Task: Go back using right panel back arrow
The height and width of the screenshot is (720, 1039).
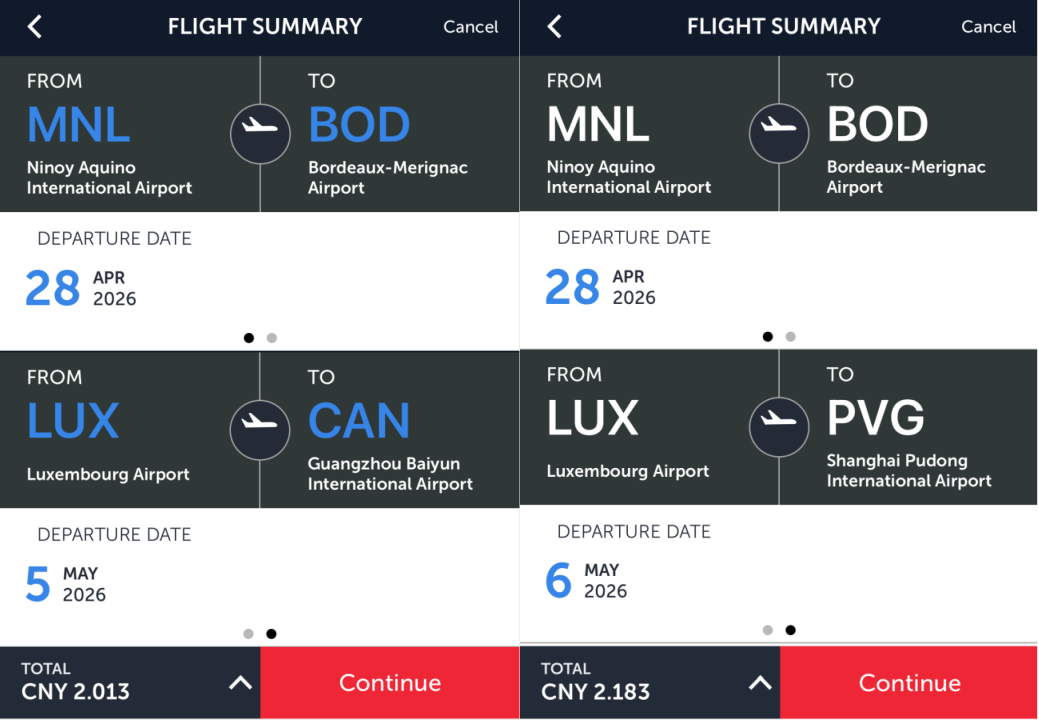Action: click(x=555, y=27)
